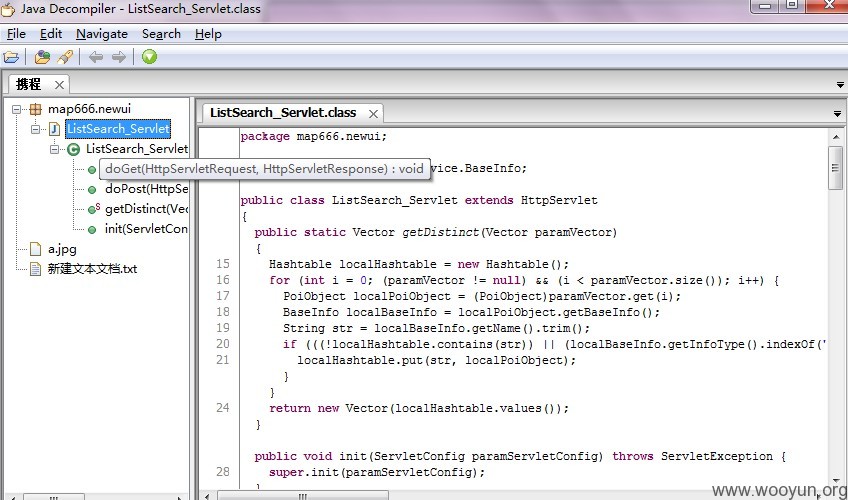
Task: Select the doPost method in the tree
Action: point(147,189)
